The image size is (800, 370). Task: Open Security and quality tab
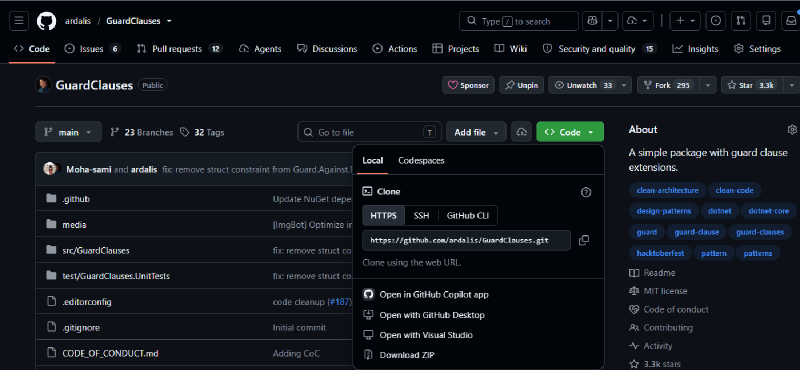599,49
